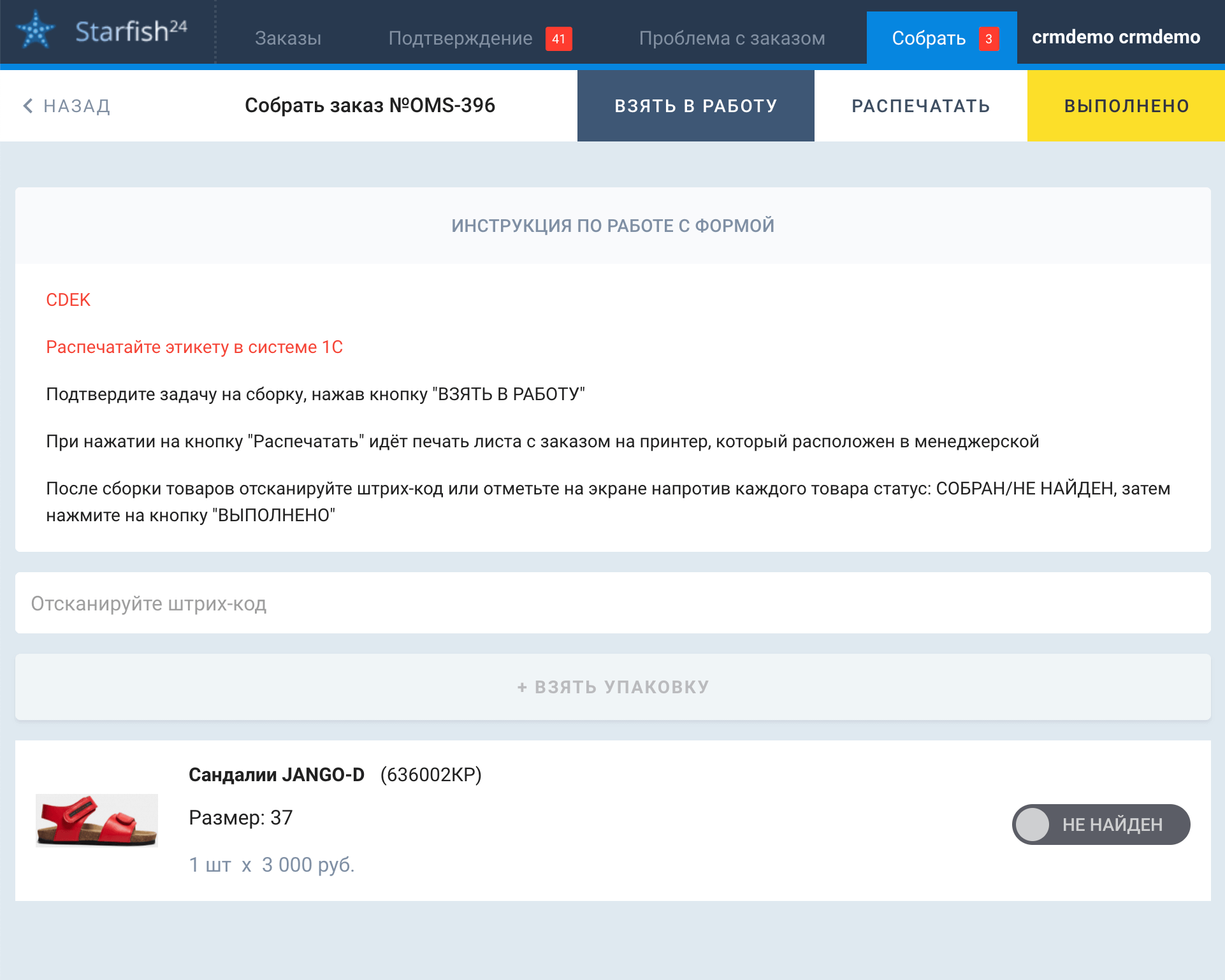The height and width of the screenshot is (980, 1225).
Task: Open the Проблема с заказом tab
Action: point(732,38)
